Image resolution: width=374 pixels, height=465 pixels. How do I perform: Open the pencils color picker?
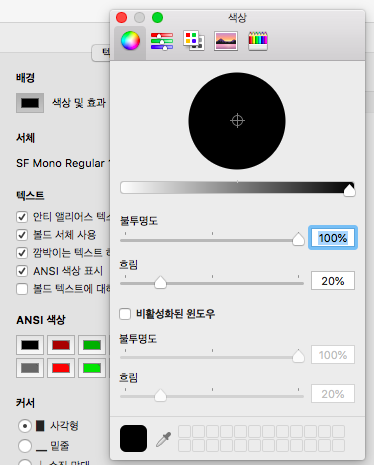[258, 41]
